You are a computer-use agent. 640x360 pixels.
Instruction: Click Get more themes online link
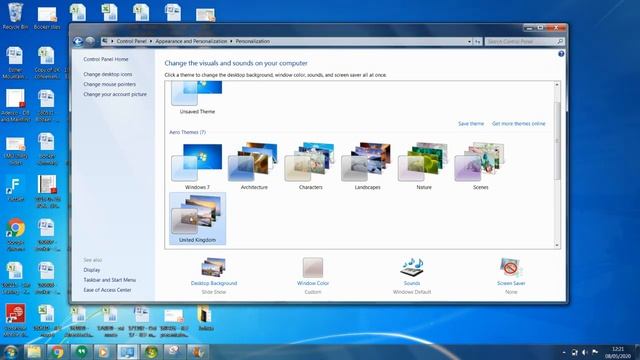pos(518,124)
